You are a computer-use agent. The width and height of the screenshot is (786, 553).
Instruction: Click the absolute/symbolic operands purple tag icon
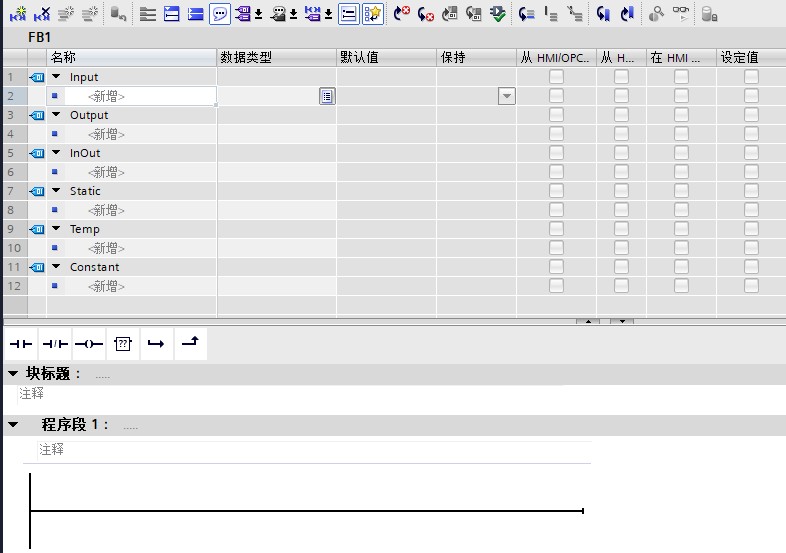[243, 14]
